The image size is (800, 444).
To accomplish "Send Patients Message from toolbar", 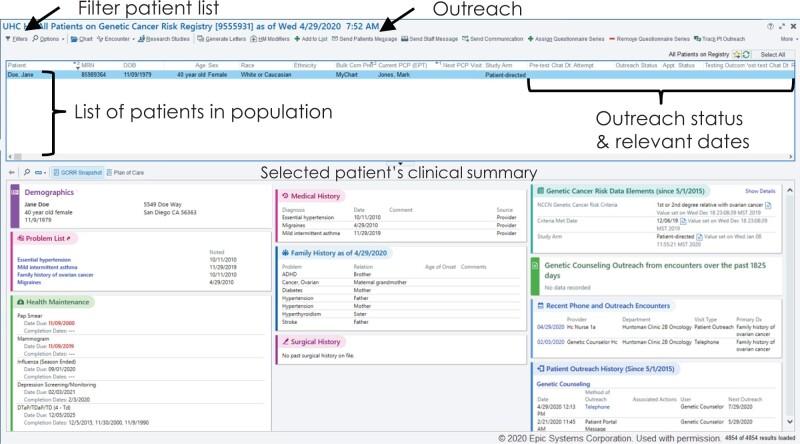I will click(367, 38).
